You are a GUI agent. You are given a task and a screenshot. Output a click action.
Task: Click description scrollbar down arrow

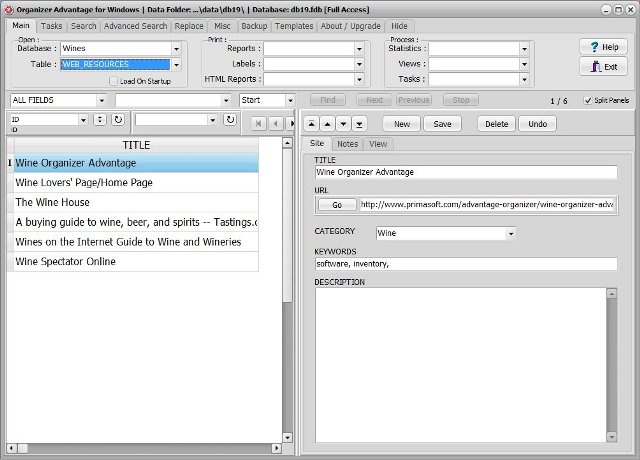click(x=611, y=437)
